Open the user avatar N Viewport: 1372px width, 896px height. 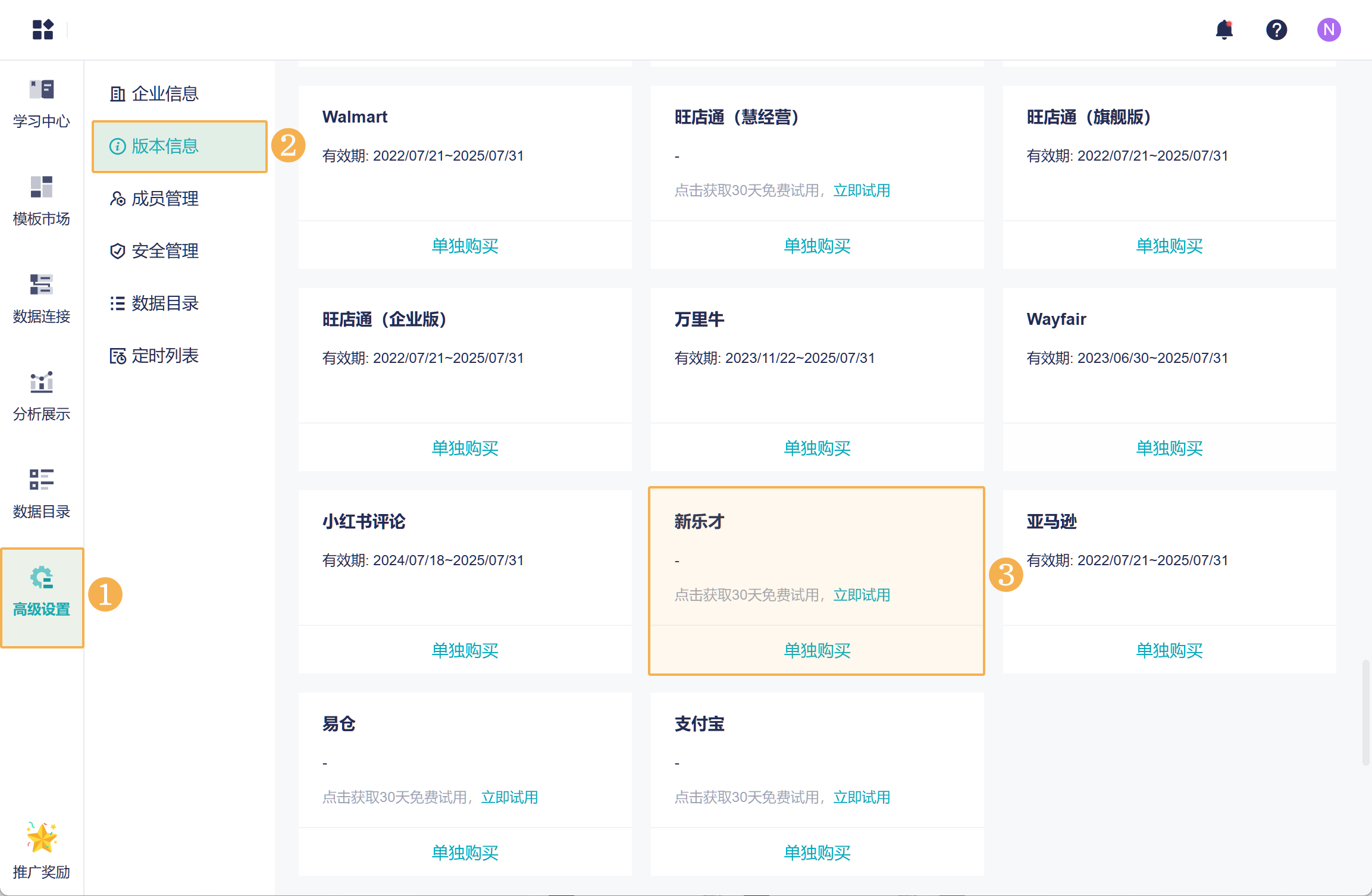coord(1329,29)
